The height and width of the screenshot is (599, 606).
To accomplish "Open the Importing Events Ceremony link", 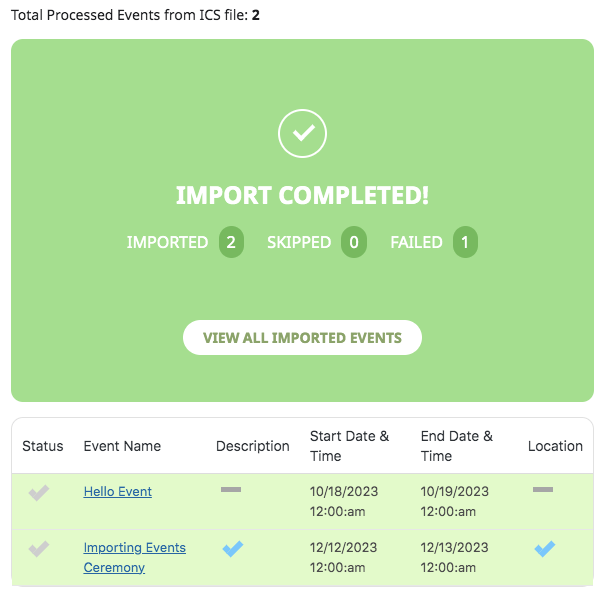I will [x=134, y=558].
